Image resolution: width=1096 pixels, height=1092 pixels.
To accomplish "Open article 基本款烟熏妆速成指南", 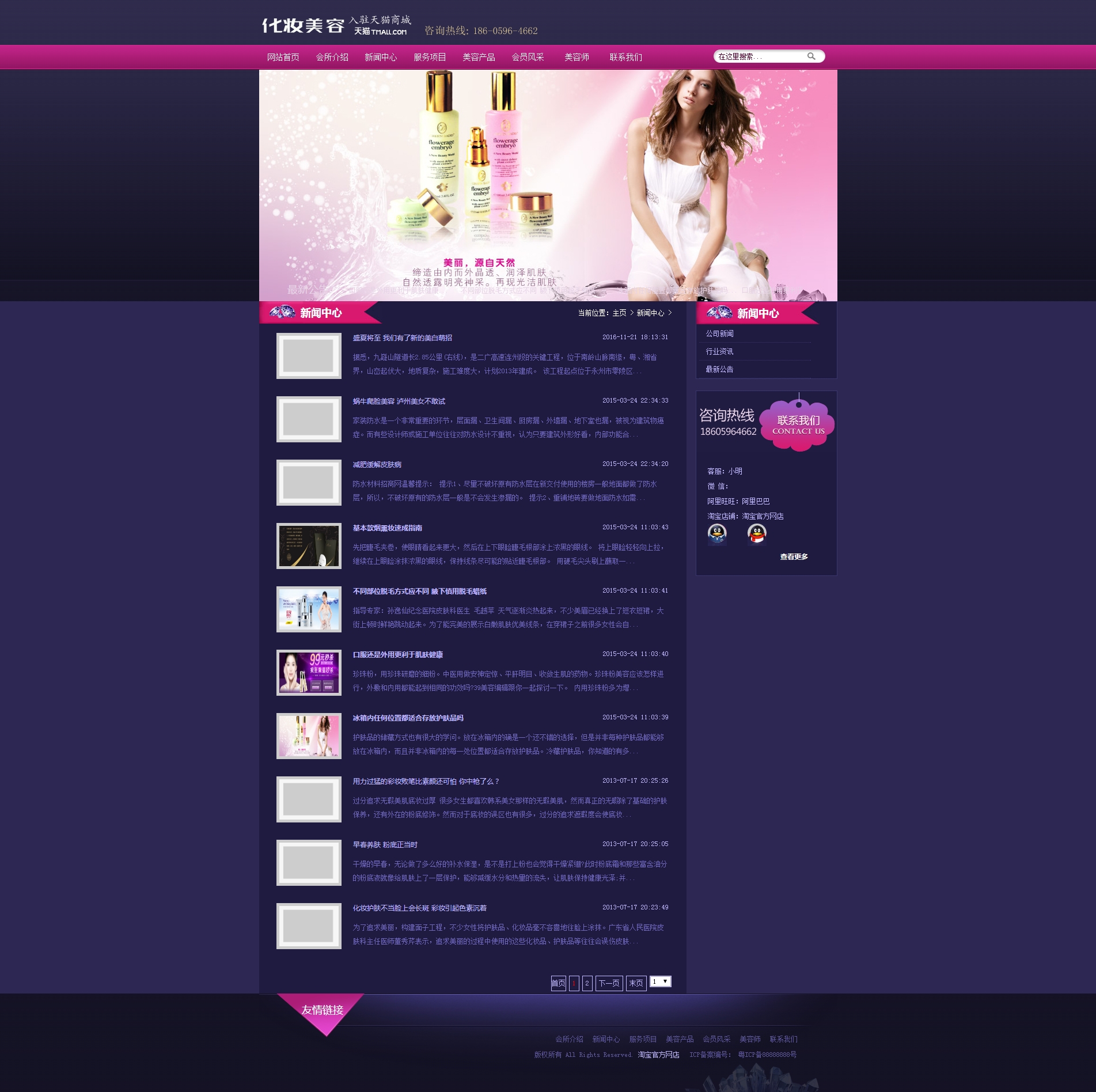I will coord(387,528).
